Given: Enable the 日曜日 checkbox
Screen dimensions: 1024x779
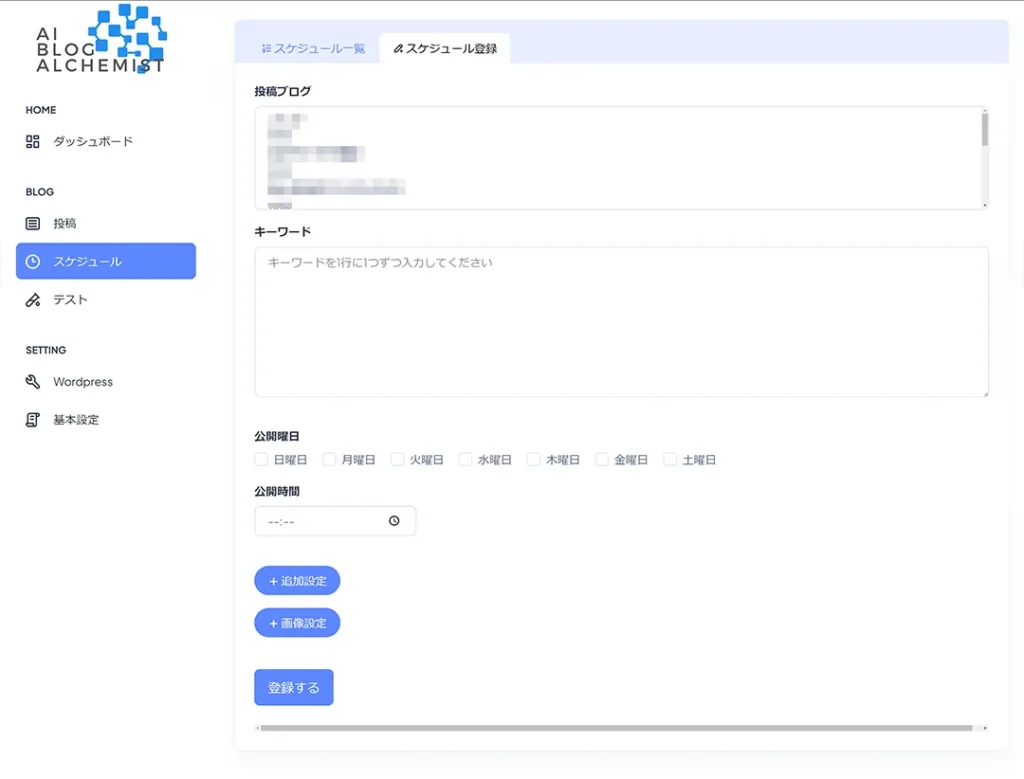Looking at the screenshot, I should [x=261, y=459].
